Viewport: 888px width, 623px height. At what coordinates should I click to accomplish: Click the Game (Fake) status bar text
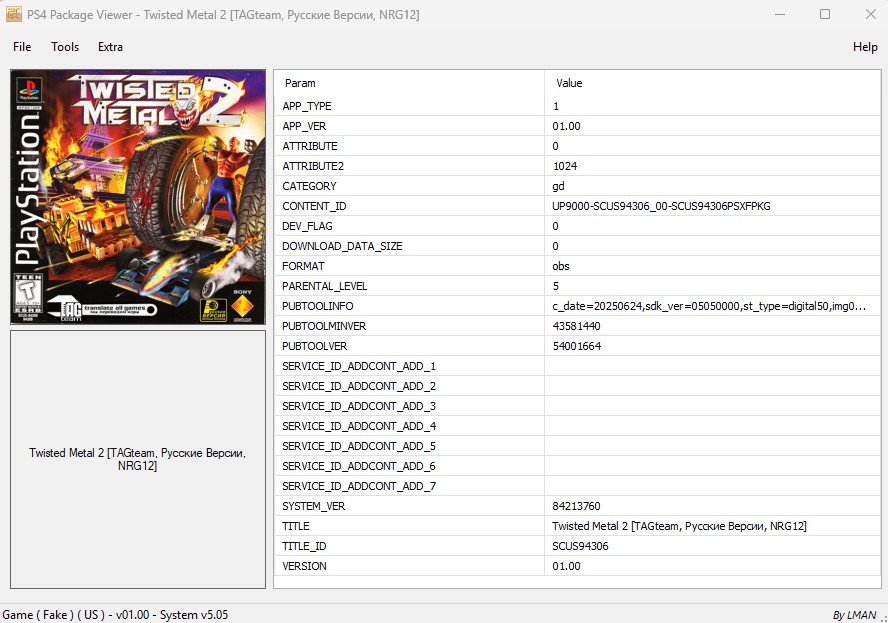click(115, 615)
